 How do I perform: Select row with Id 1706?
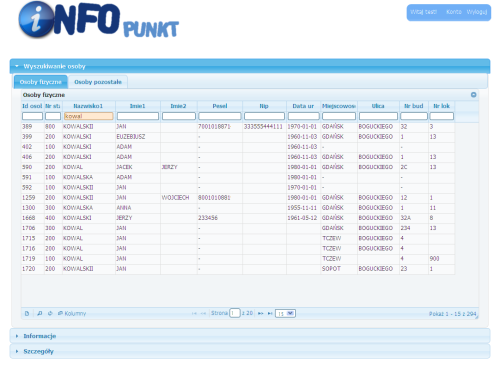coord(238,228)
